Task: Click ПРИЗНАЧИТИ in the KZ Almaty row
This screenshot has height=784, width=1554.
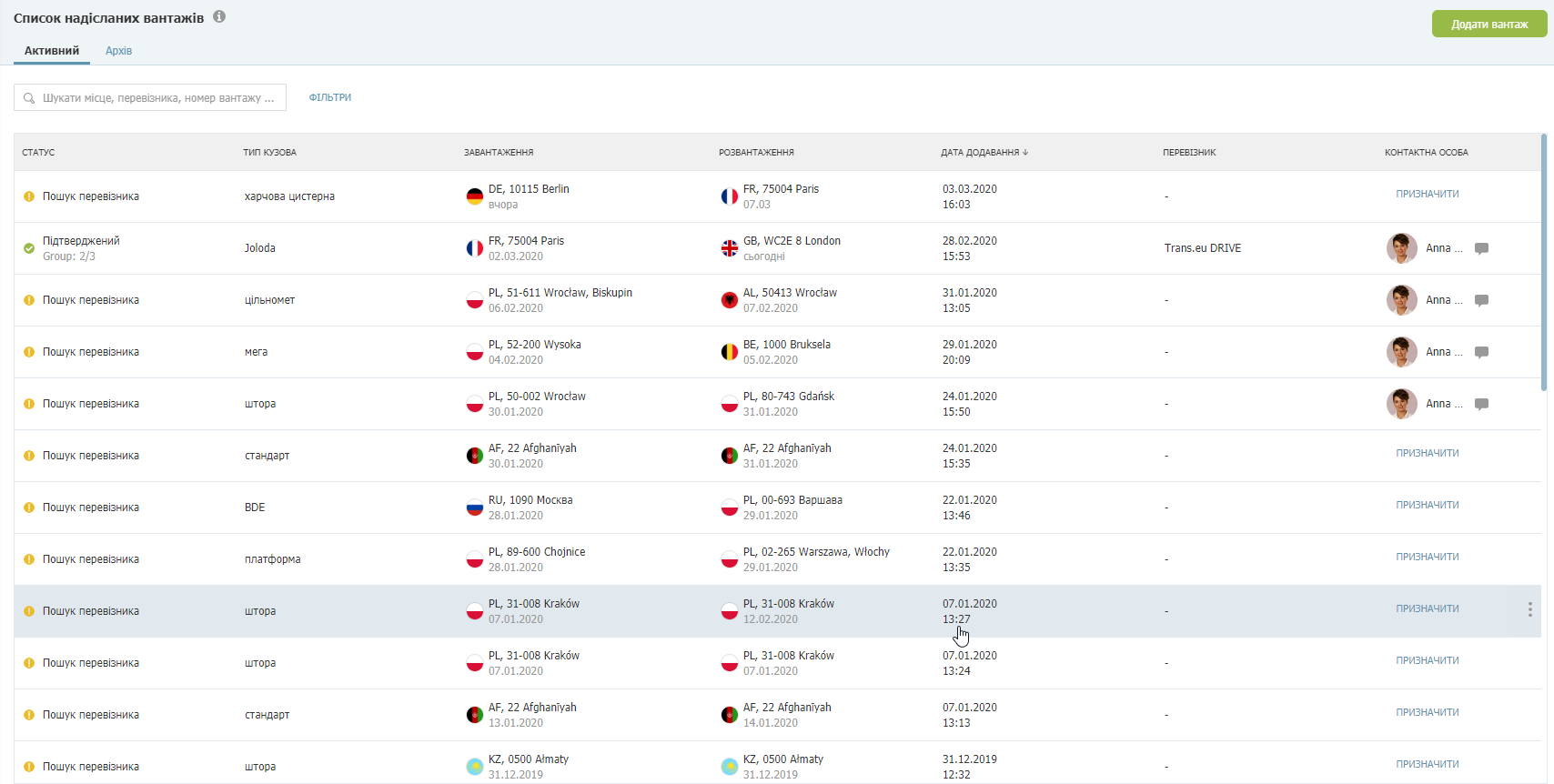Action: (1428, 764)
